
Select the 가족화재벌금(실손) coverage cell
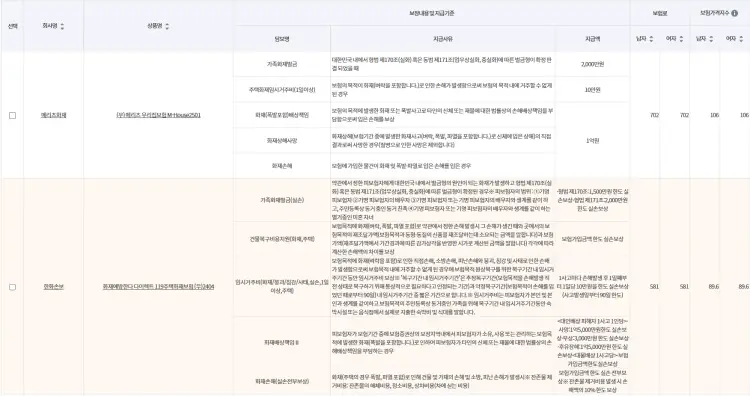point(282,200)
